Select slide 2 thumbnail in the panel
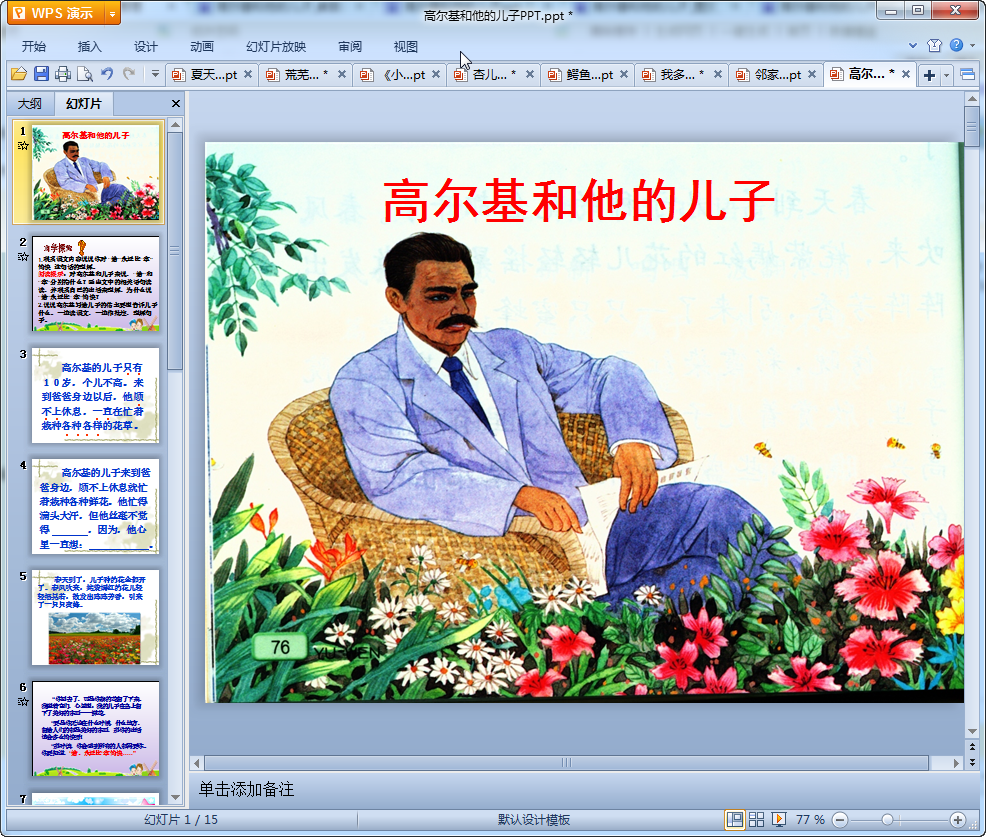Image resolution: width=986 pixels, height=837 pixels. 96,284
